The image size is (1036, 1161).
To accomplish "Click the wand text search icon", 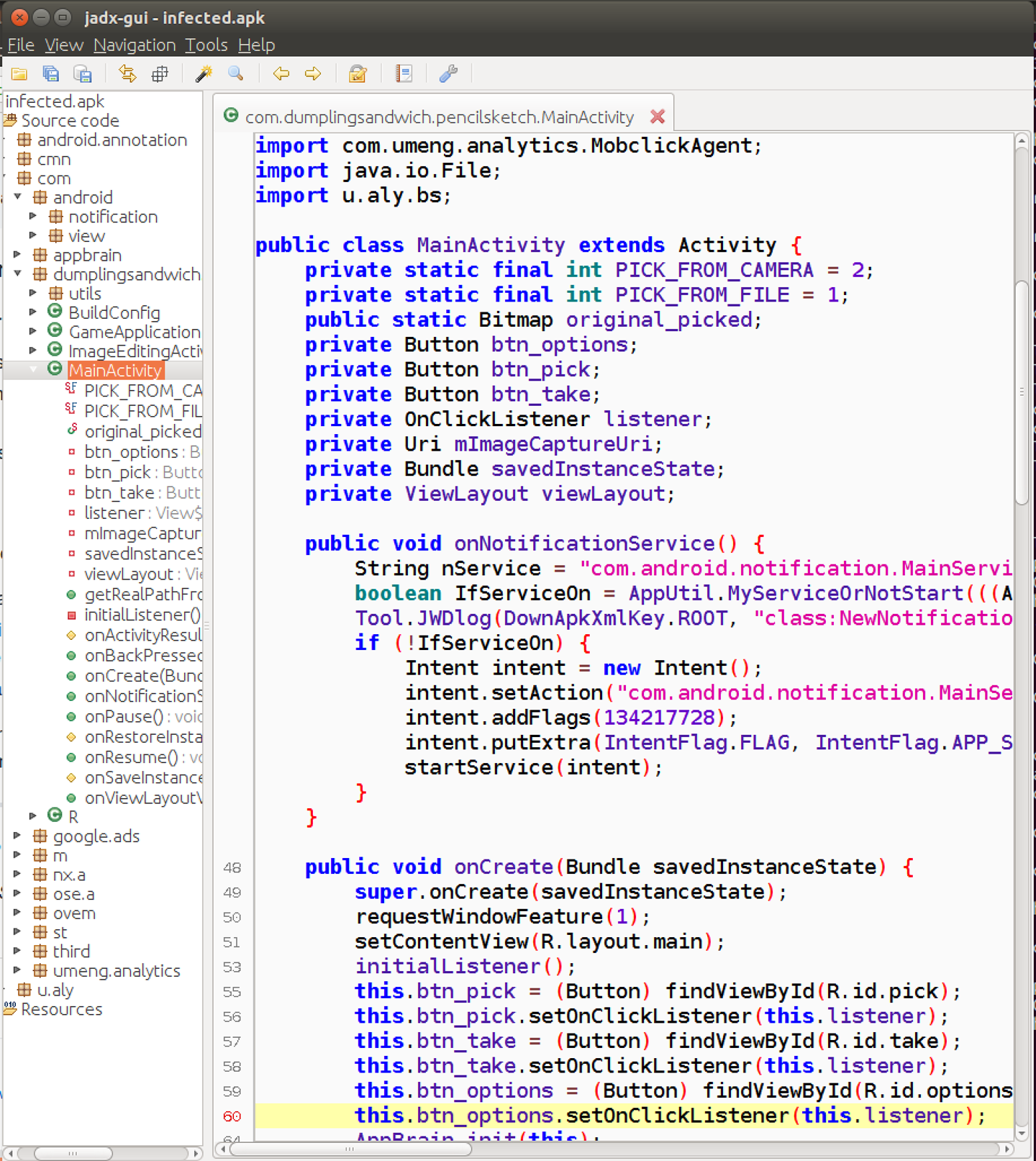I will coord(204,73).
